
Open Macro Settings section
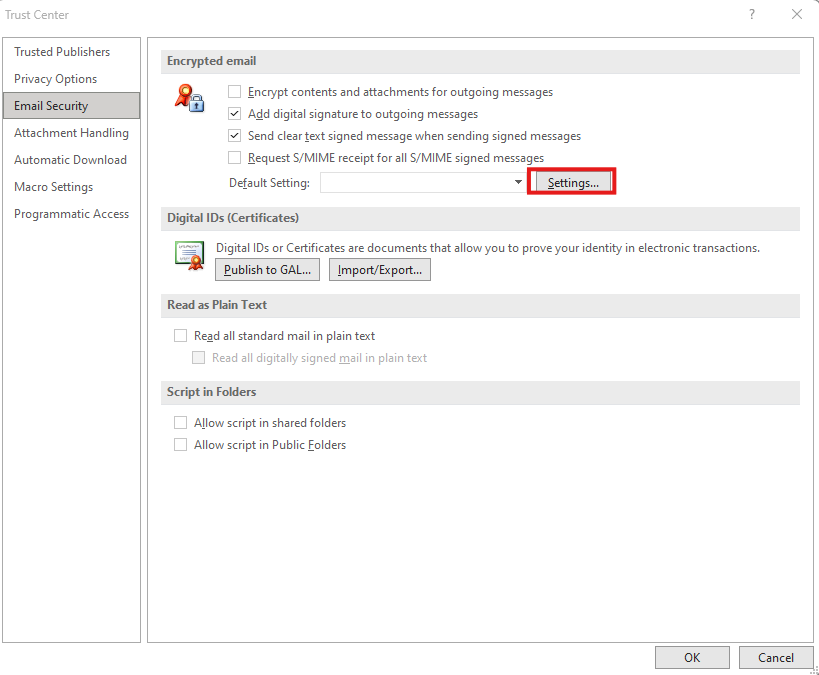click(x=53, y=187)
